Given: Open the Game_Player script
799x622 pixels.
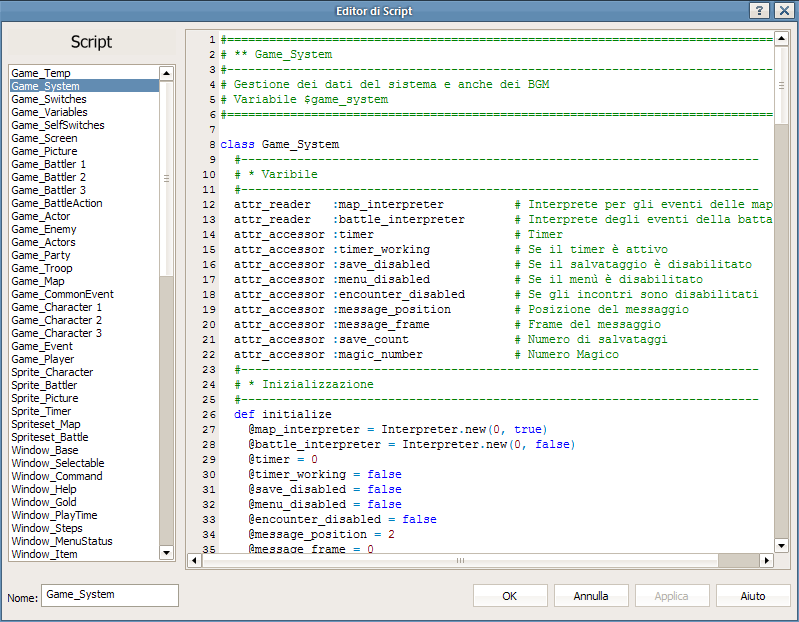Looking at the screenshot, I should [x=85, y=359].
